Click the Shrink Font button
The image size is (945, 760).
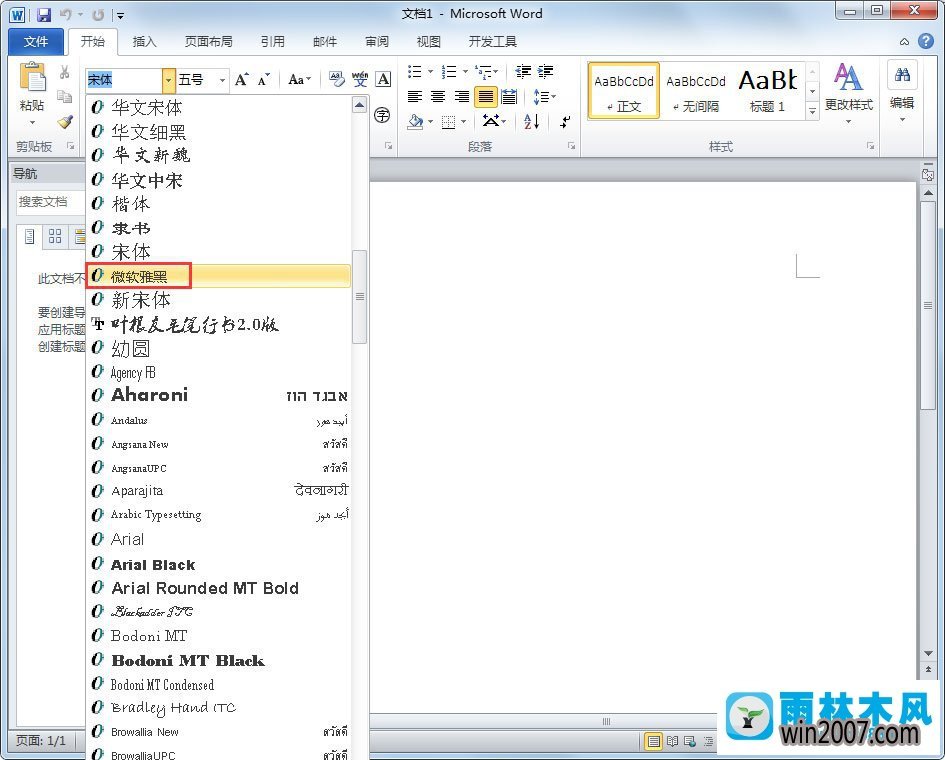(x=263, y=80)
